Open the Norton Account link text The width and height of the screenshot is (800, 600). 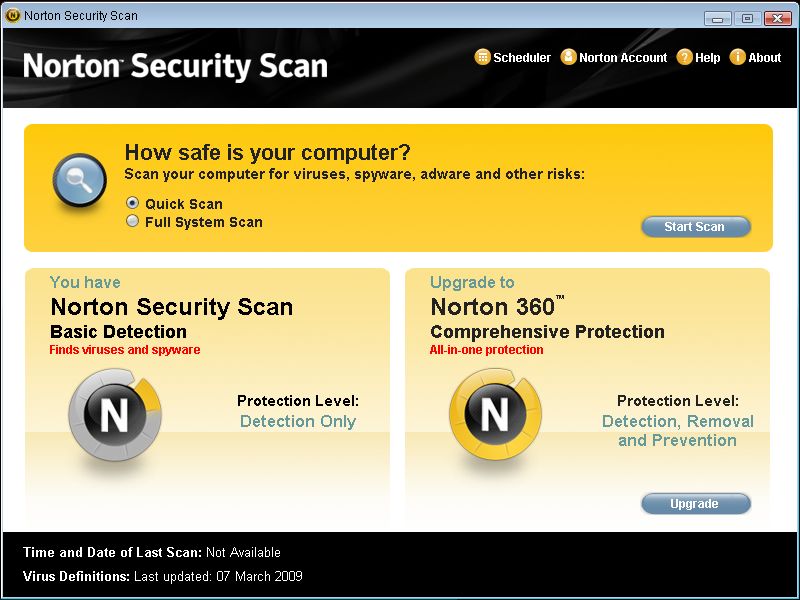pos(623,58)
